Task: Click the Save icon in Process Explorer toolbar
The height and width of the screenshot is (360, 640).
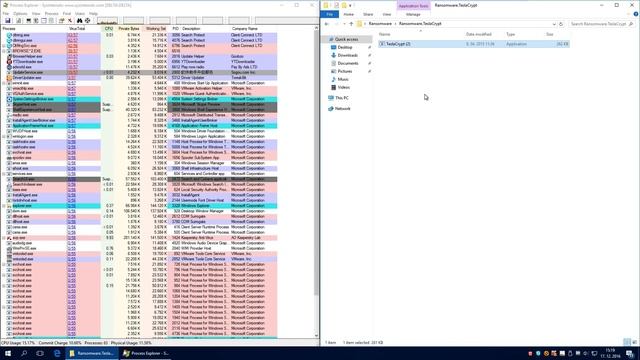Action: [x=8, y=20]
